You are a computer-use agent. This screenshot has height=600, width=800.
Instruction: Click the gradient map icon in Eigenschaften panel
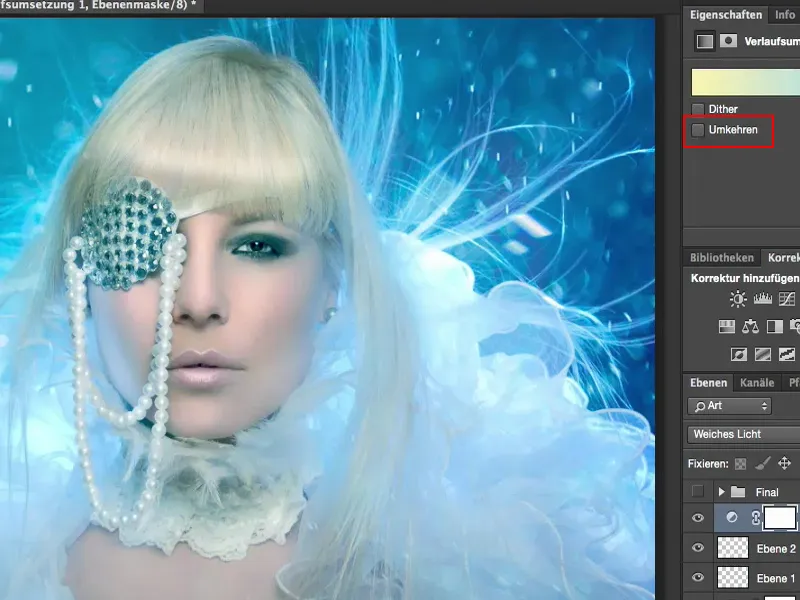705,41
